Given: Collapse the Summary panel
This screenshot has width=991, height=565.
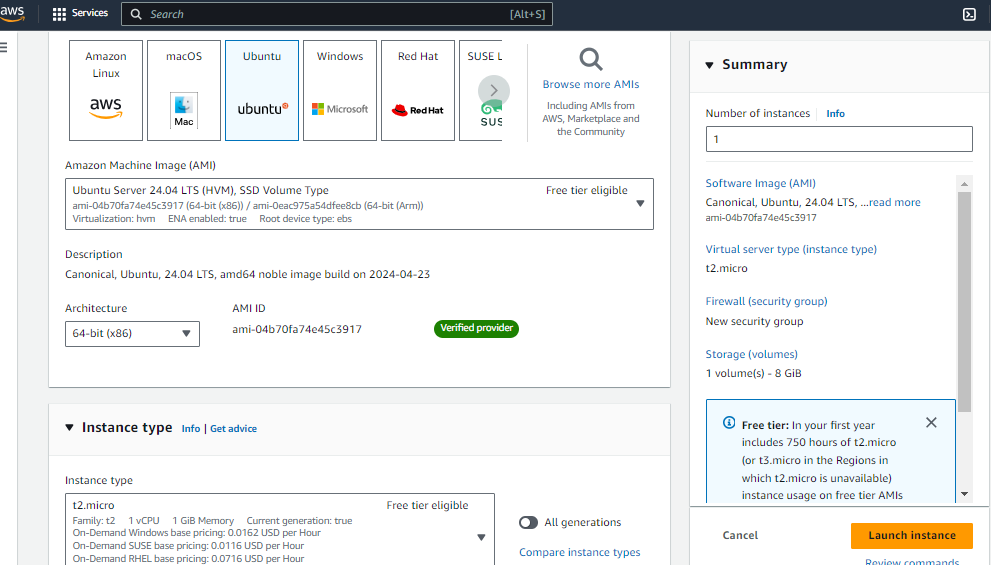Looking at the screenshot, I should pos(709,65).
